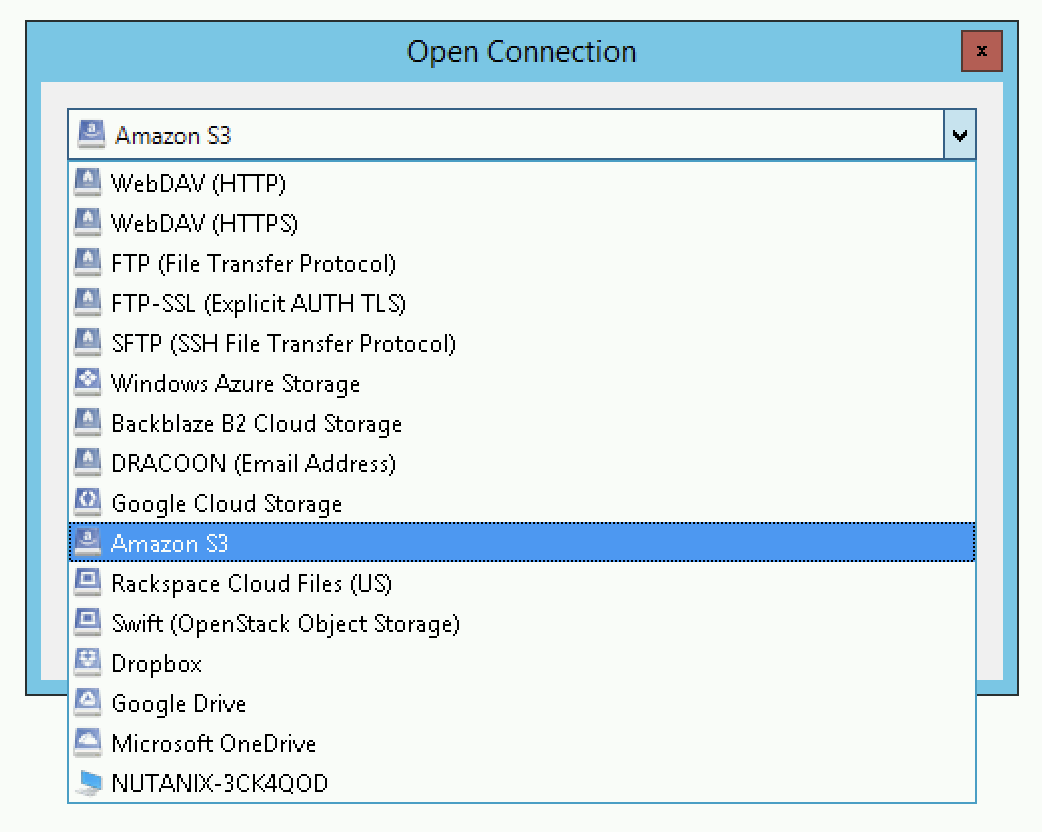This screenshot has height=832, width=1042.
Task: Click the Google Drive icon
Action: [x=88, y=702]
